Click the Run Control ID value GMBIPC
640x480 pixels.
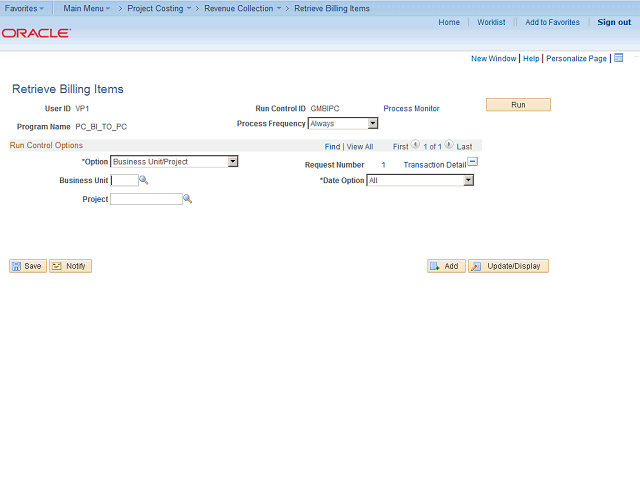[x=325, y=109]
